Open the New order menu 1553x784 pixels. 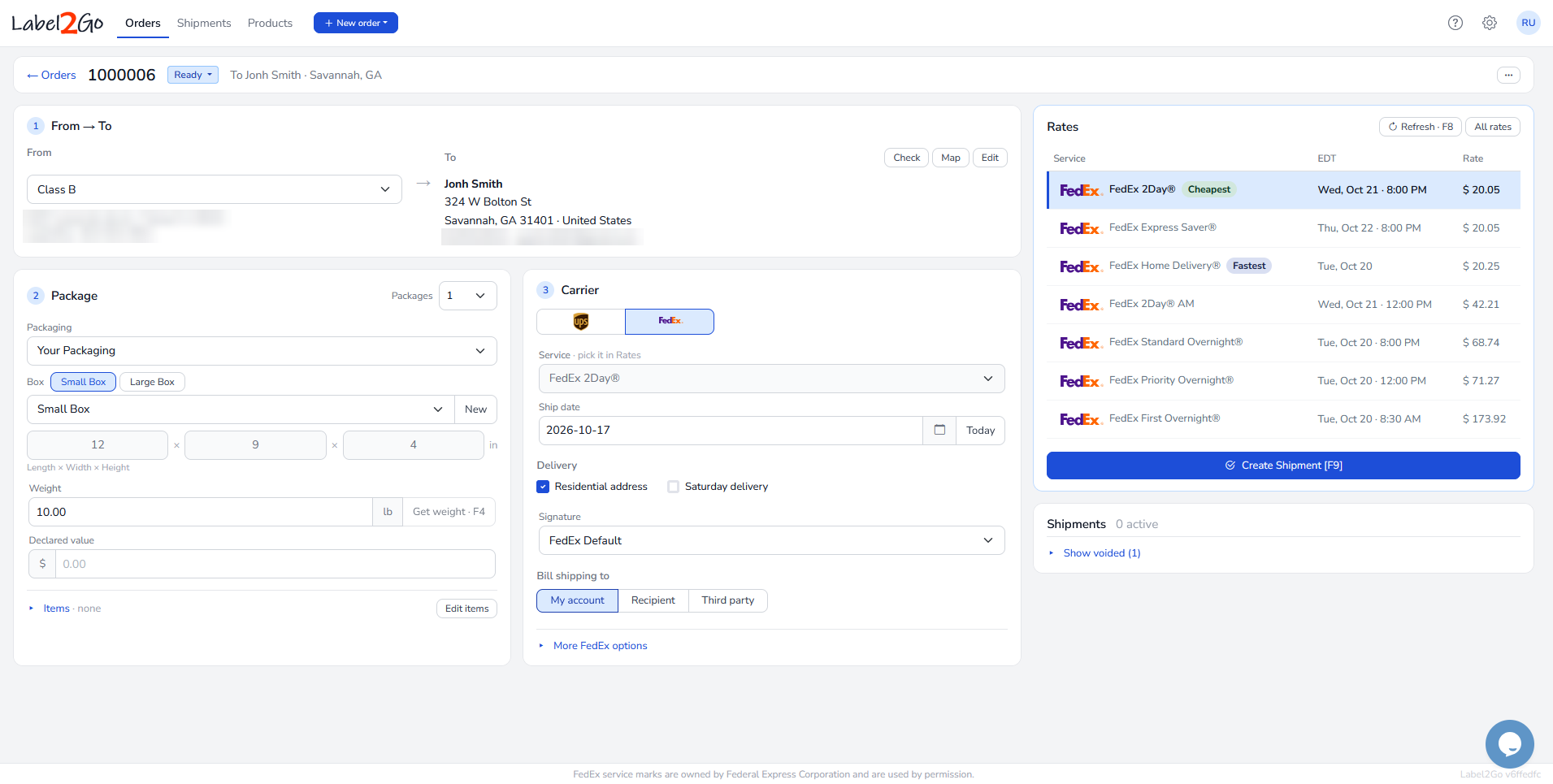click(x=356, y=23)
